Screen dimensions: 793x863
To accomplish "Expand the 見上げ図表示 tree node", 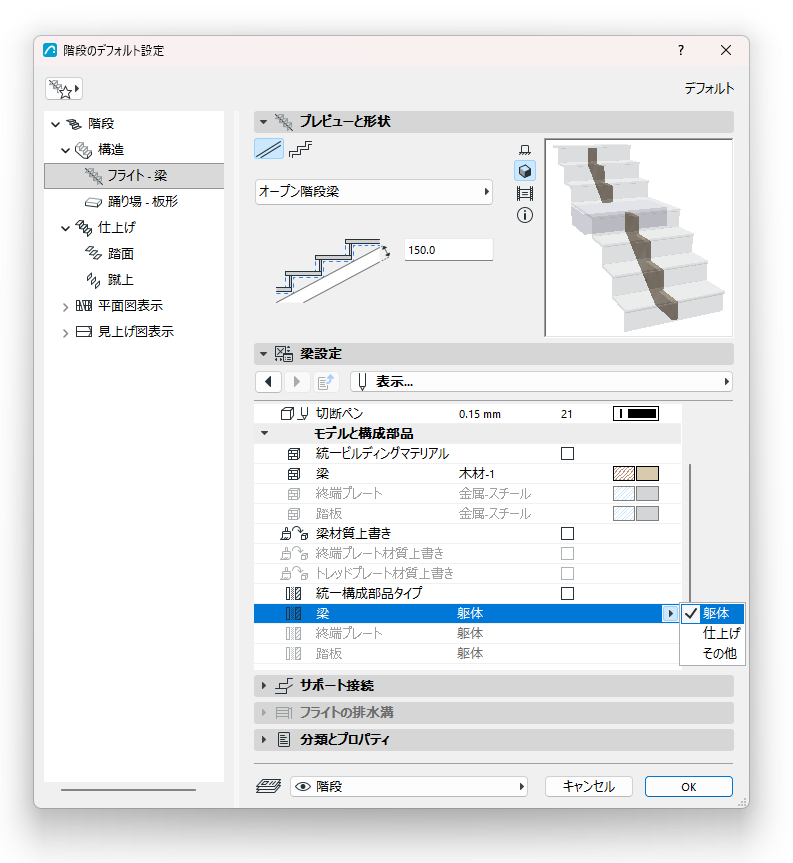I will point(65,332).
